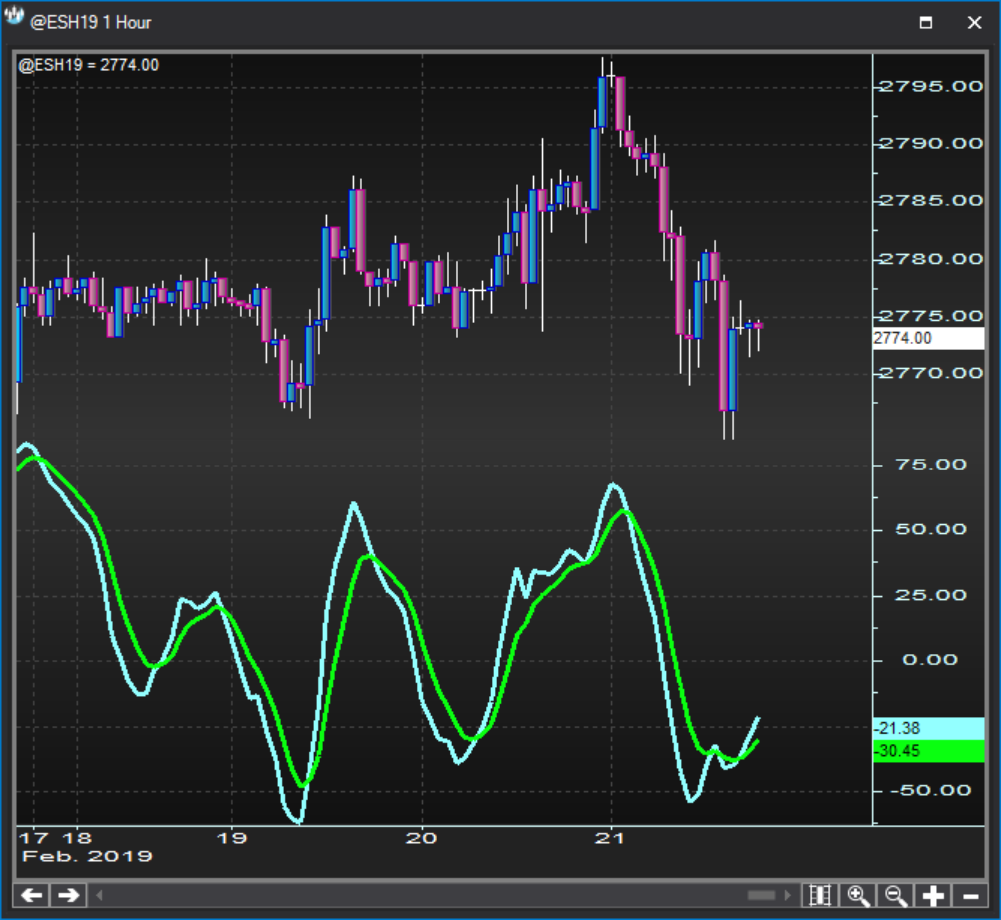Click the application icon in title bar
The height and width of the screenshot is (920, 1001).
13,17
